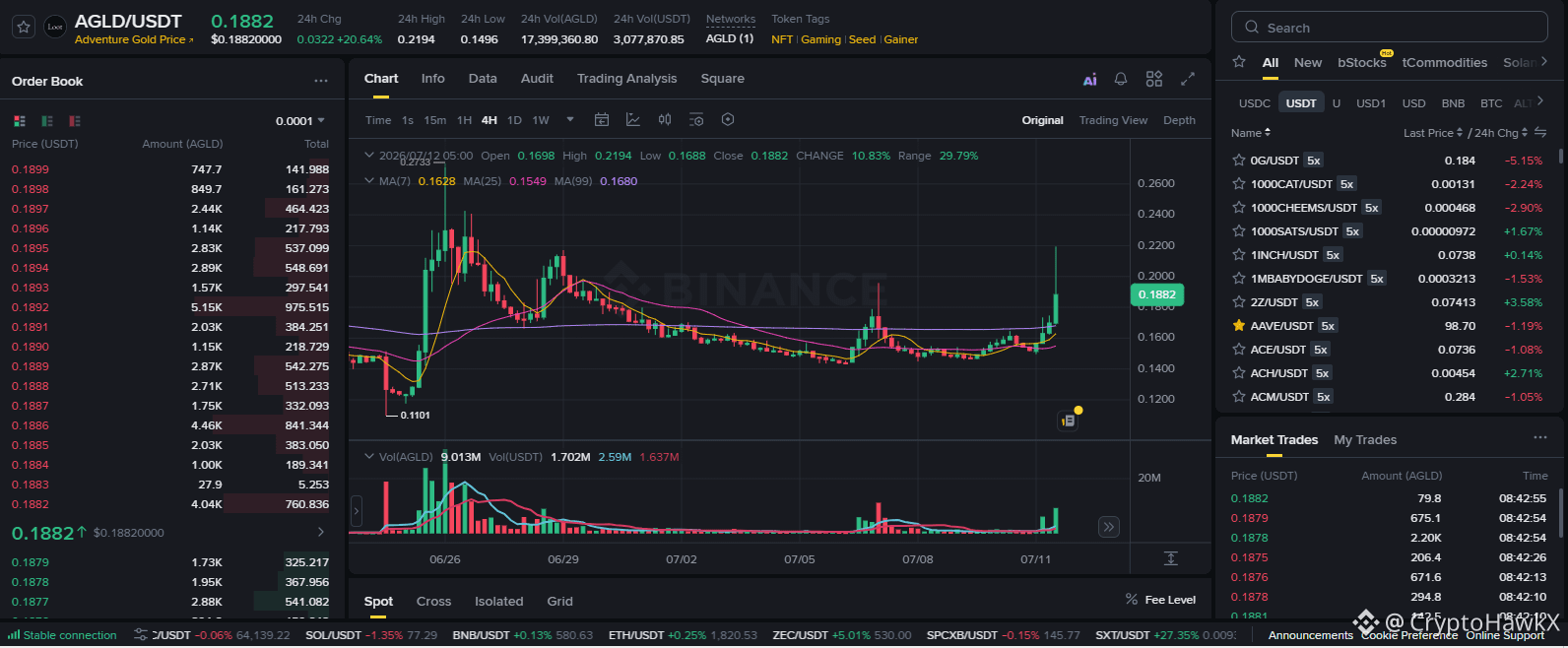
Task: Switch chart to Depth view
Action: click(1179, 120)
